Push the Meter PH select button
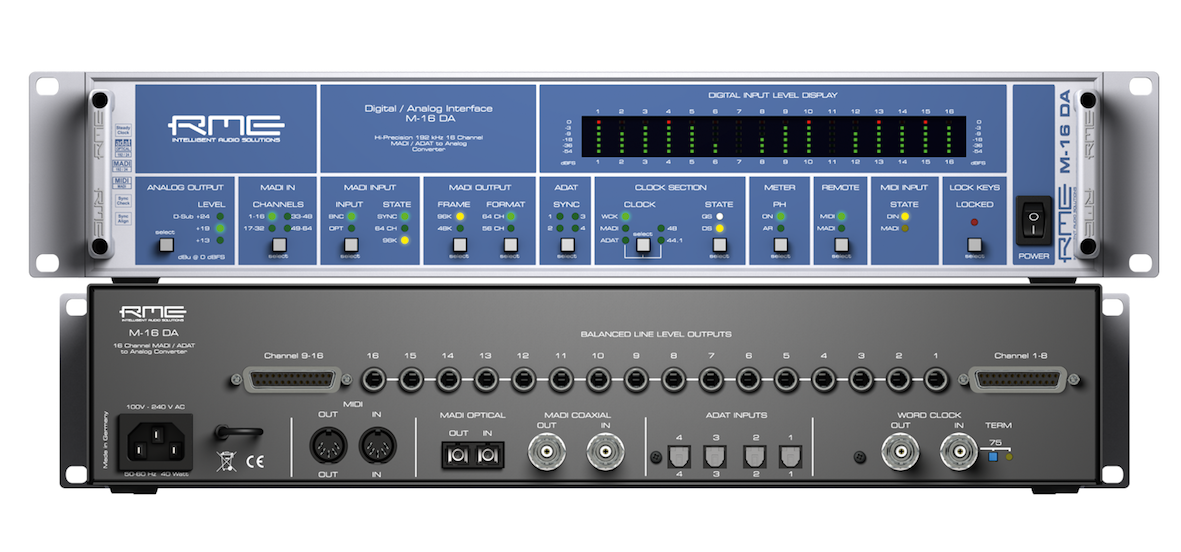1181x552 pixels. (780, 245)
